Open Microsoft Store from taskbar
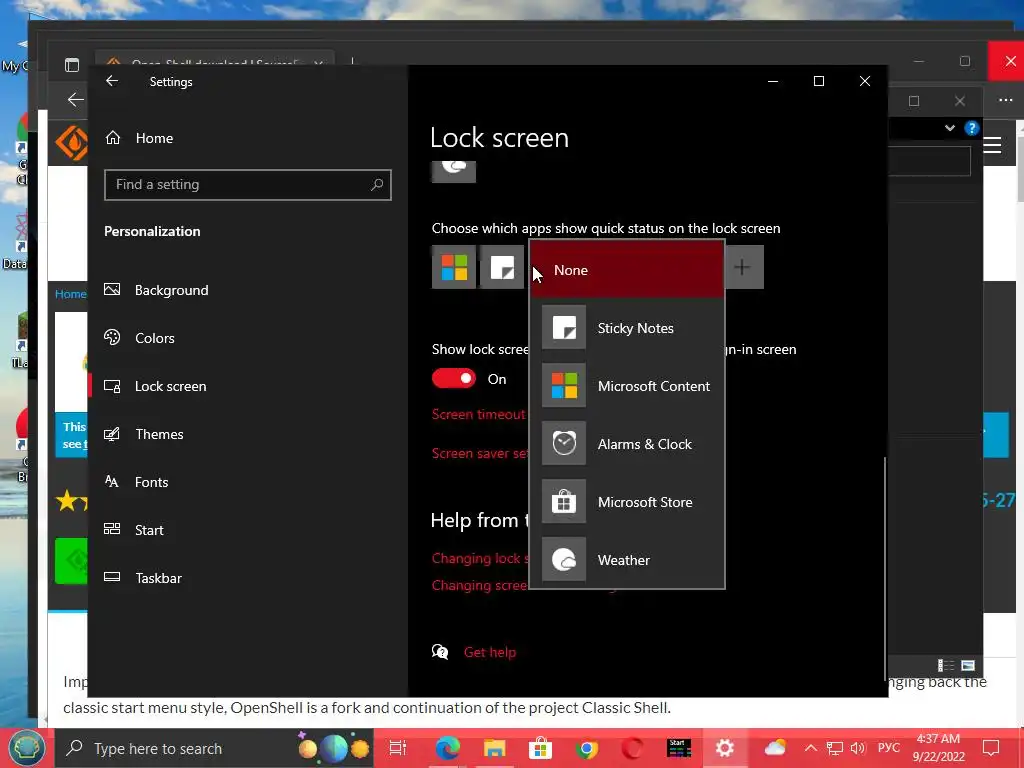The image size is (1024, 768). (541, 748)
